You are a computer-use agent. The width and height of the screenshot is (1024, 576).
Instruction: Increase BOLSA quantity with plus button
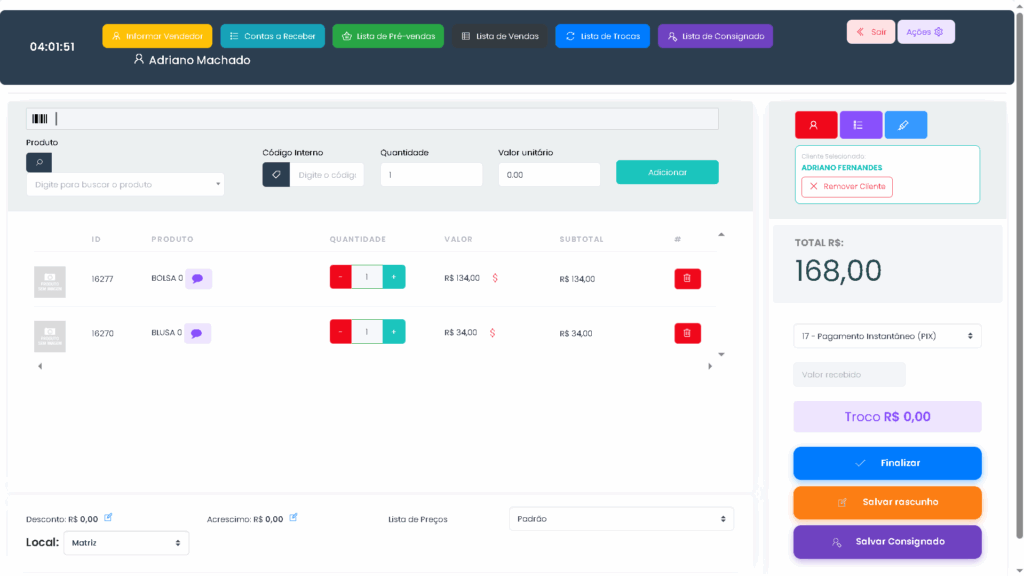pyautogui.click(x=394, y=278)
